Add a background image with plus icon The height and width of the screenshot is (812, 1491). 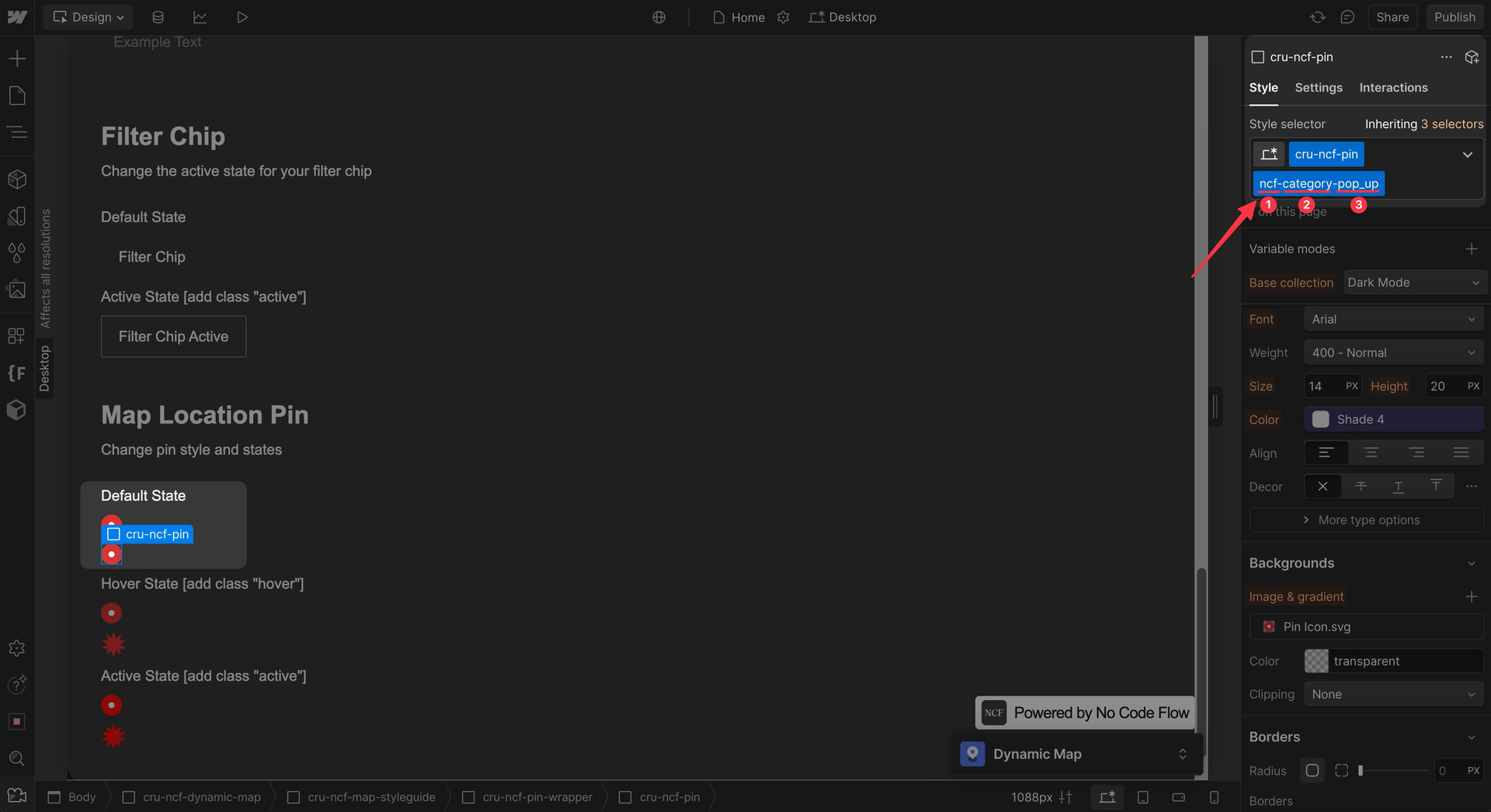pos(1472,596)
